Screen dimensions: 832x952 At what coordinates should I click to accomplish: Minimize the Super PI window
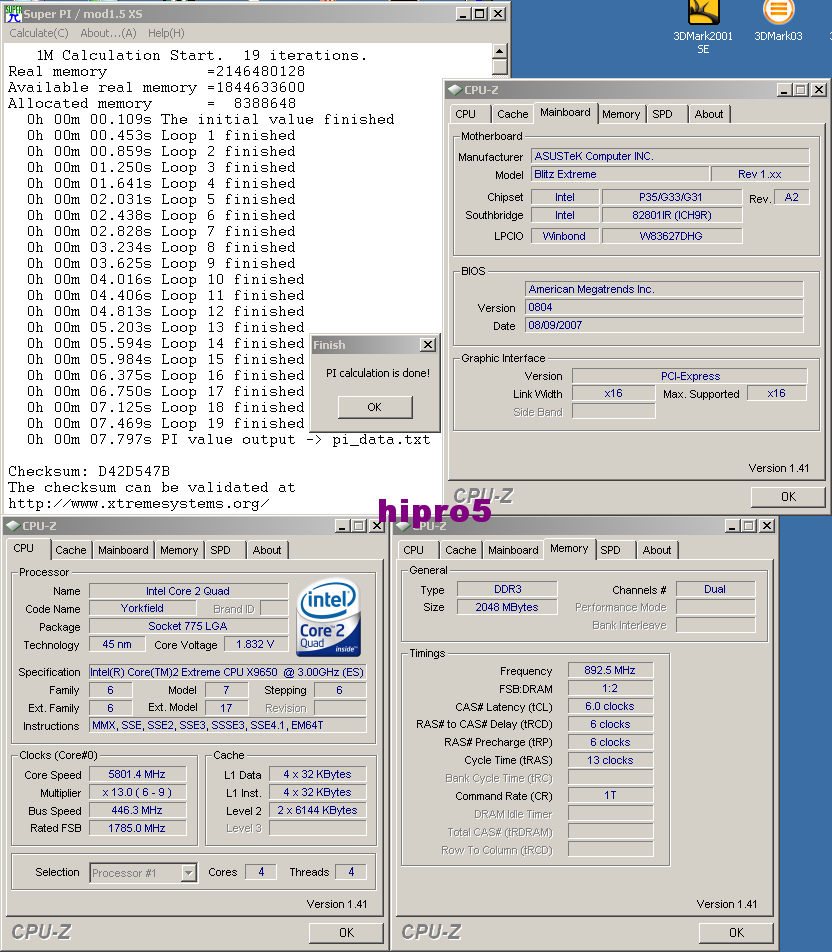point(463,13)
